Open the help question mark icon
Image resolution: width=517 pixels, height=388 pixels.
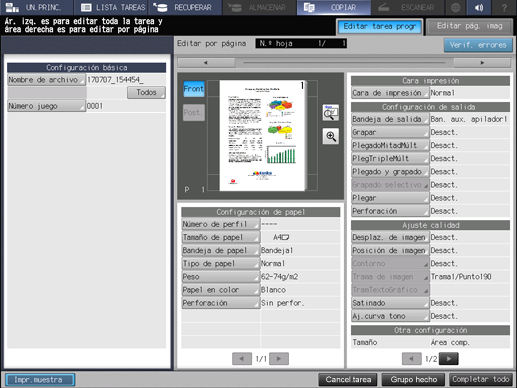[x=504, y=7]
